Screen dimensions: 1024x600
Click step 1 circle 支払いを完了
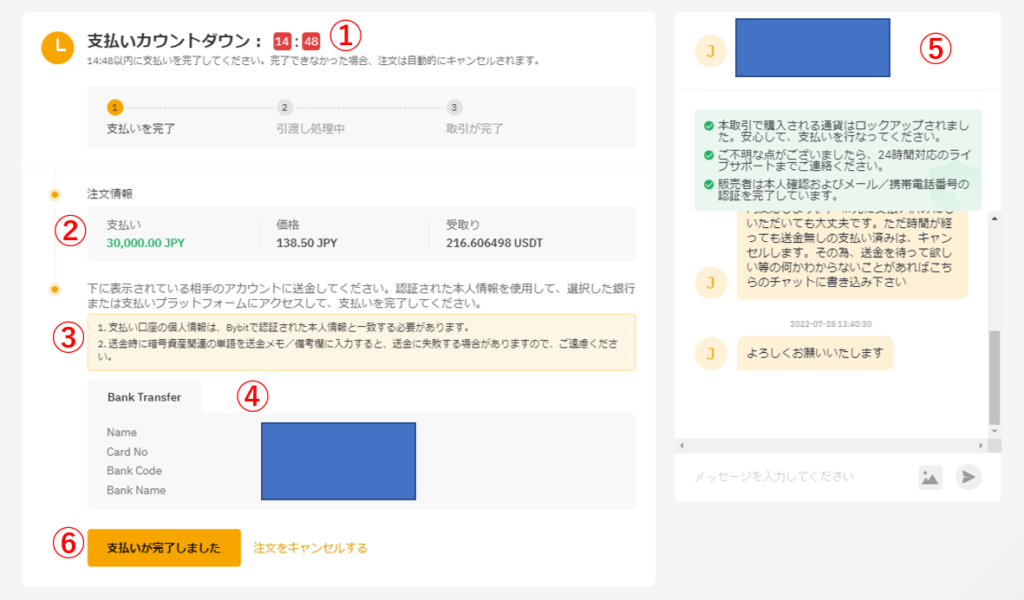click(115, 107)
